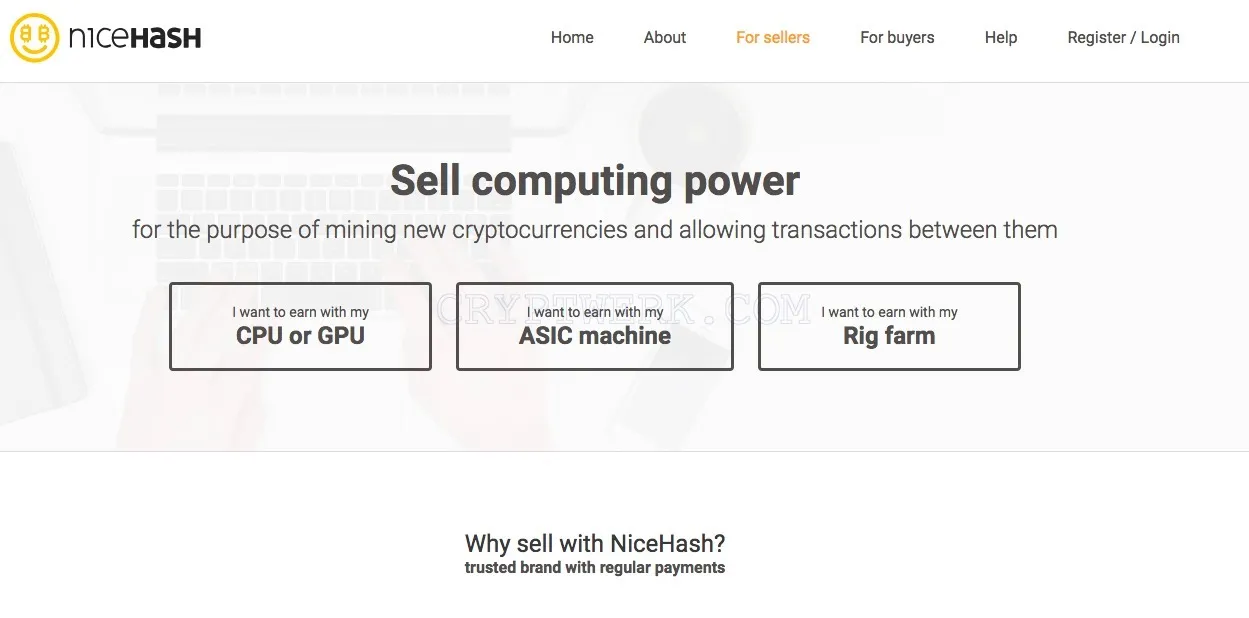Open the About menu item

pyautogui.click(x=665, y=38)
